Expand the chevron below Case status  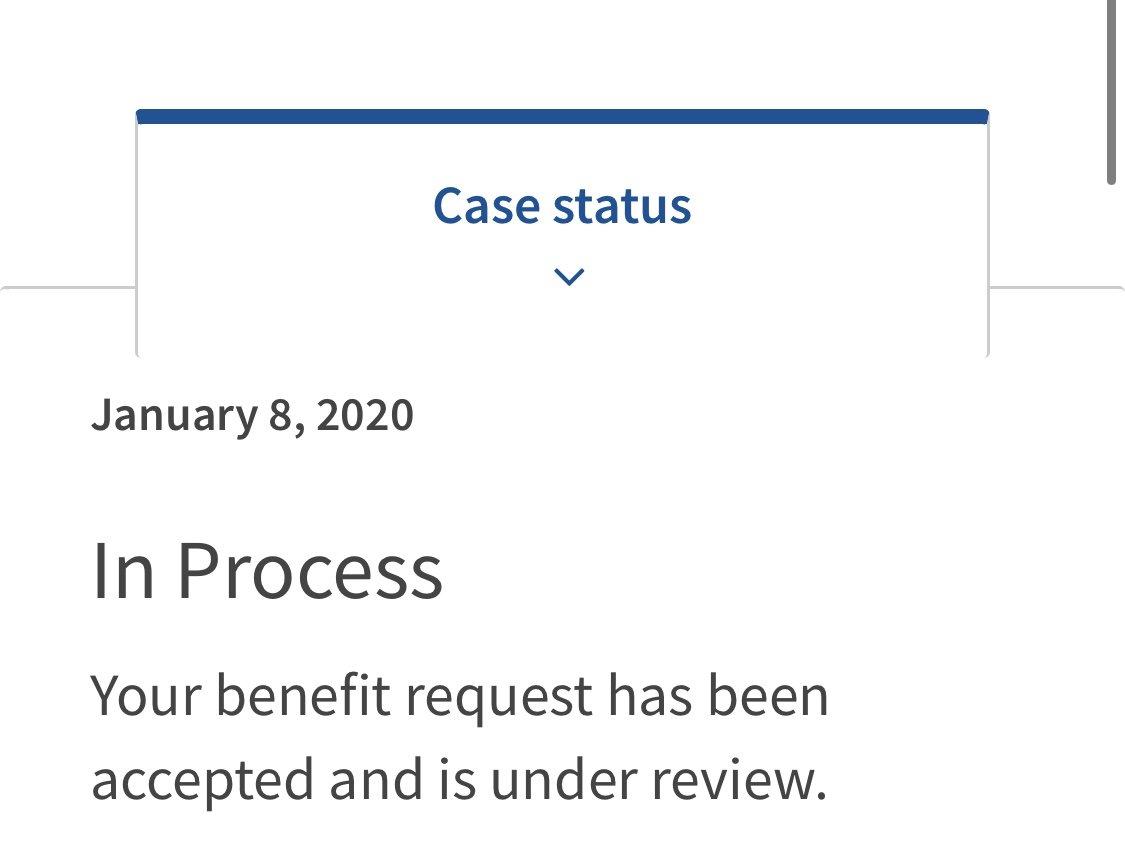(x=569, y=276)
